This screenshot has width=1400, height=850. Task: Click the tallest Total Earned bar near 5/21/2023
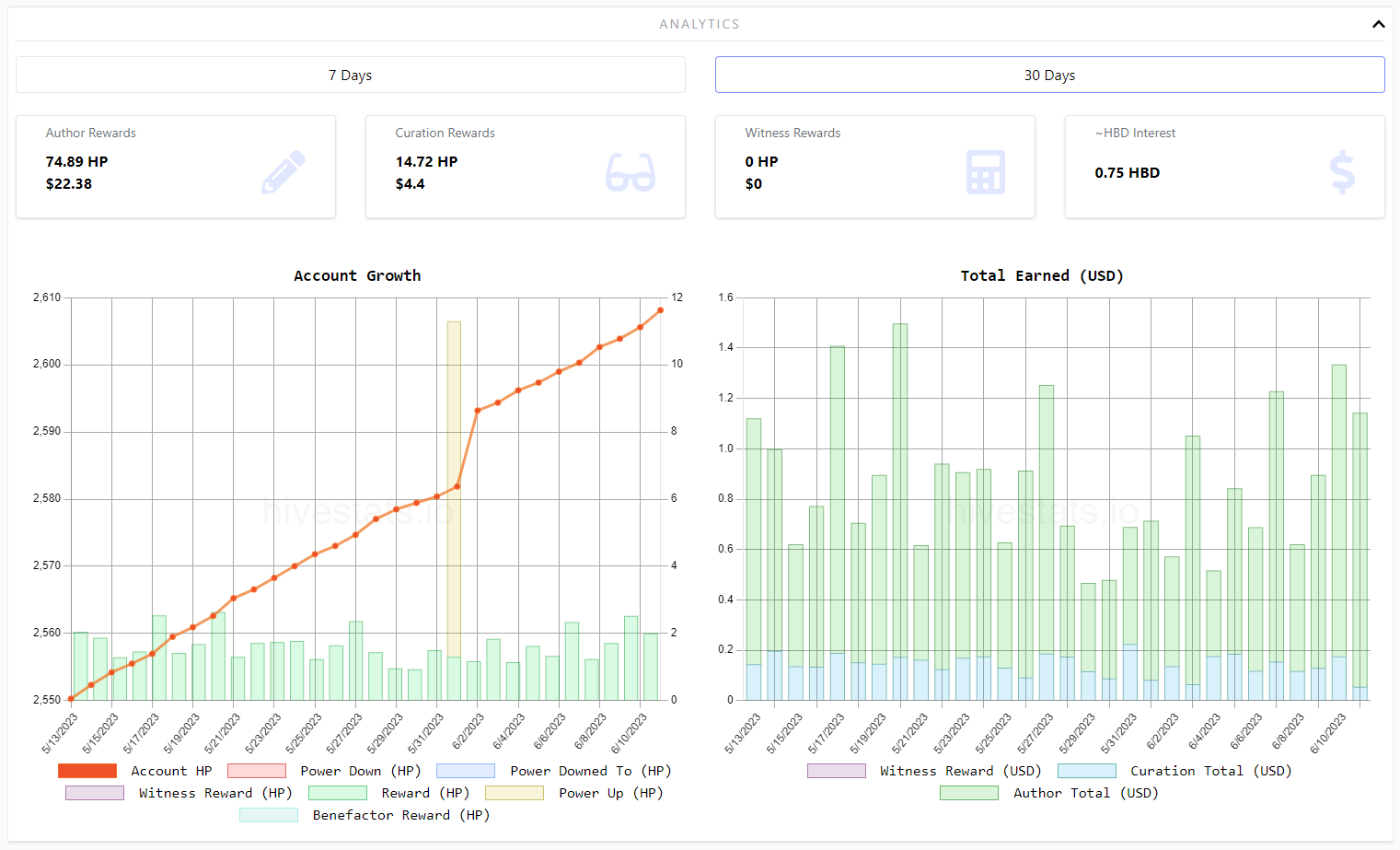click(x=900, y=488)
